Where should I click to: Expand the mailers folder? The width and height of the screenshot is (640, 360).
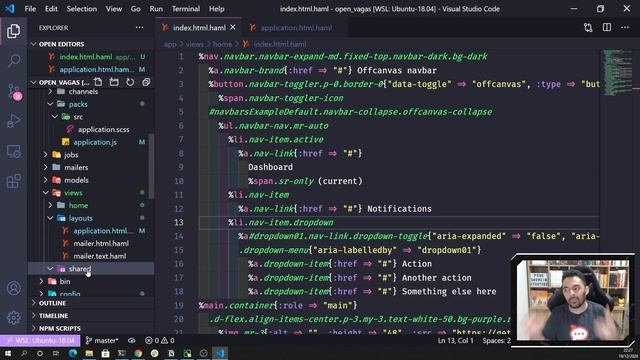coord(46,167)
